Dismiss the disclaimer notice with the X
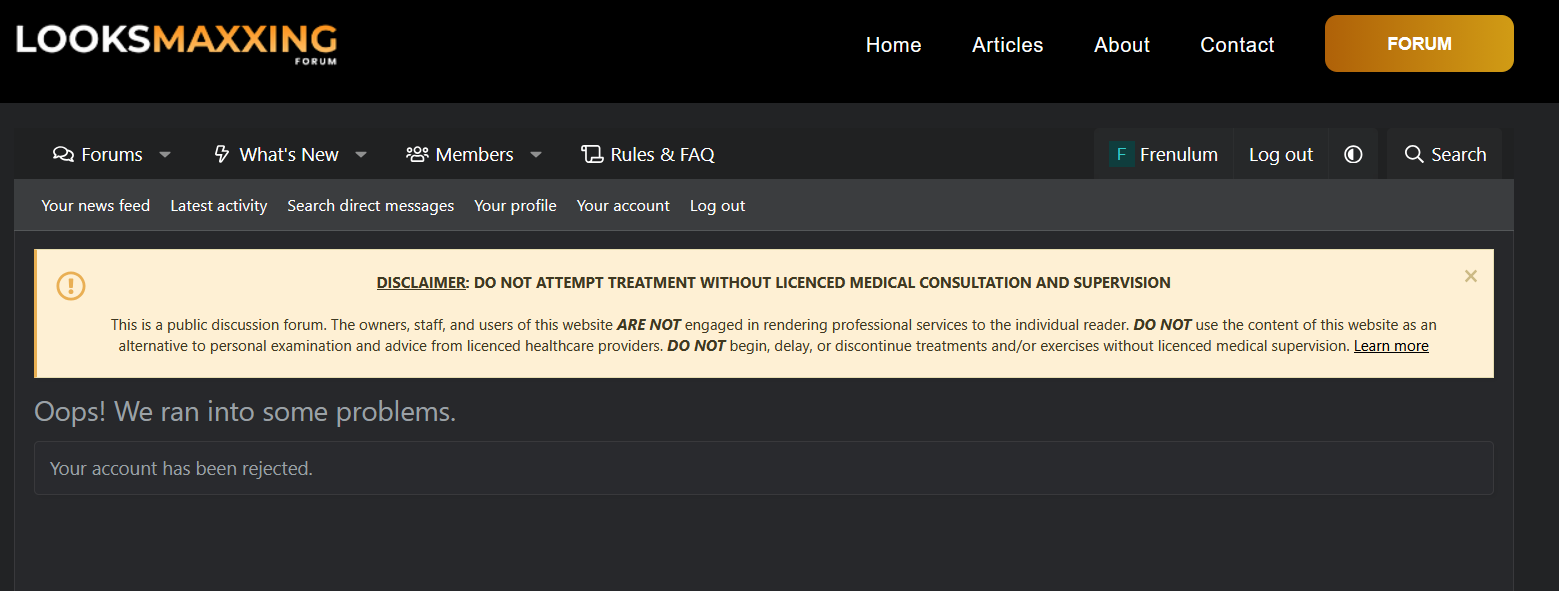This screenshot has width=1559, height=591. pyautogui.click(x=1470, y=276)
